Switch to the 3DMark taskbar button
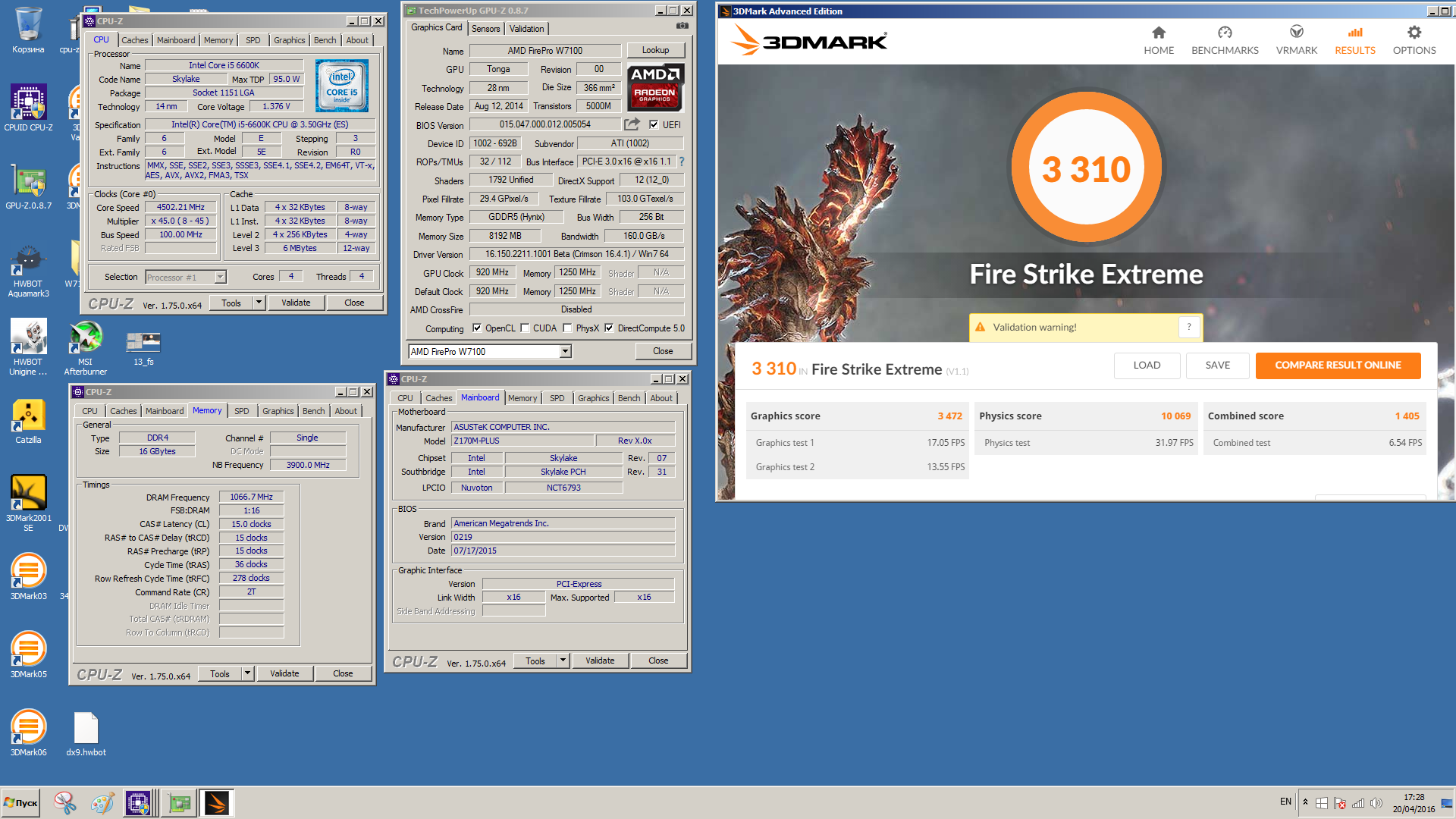This screenshot has height=819, width=1456. click(216, 802)
